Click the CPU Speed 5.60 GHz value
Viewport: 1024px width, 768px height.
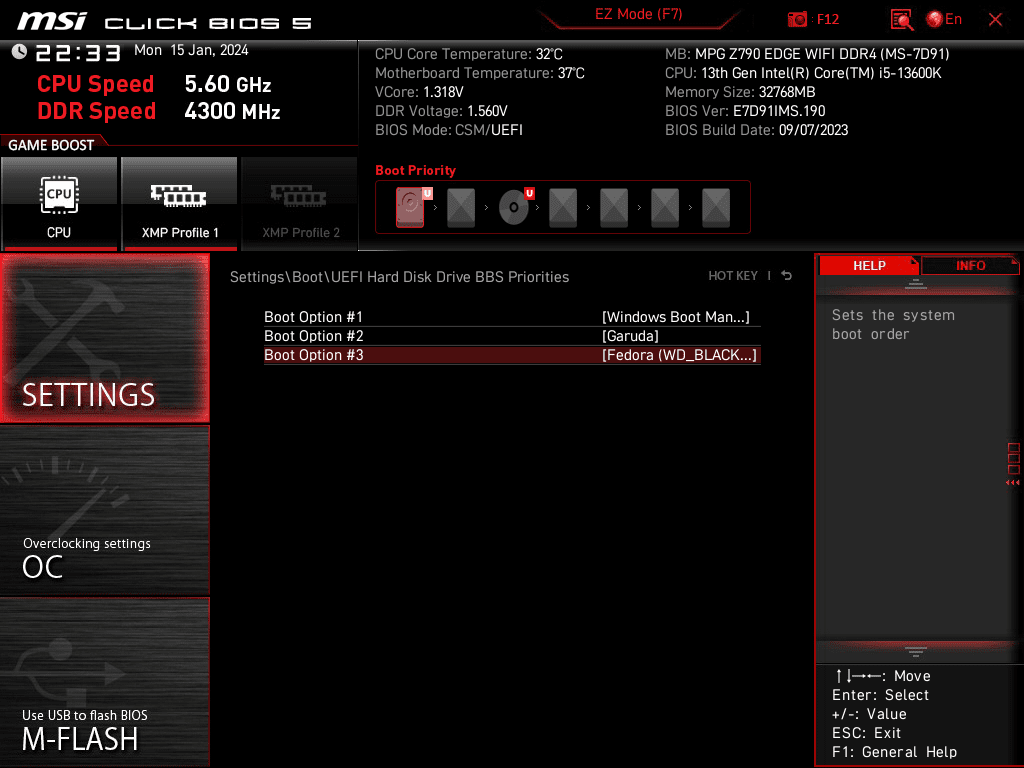[227, 84]
